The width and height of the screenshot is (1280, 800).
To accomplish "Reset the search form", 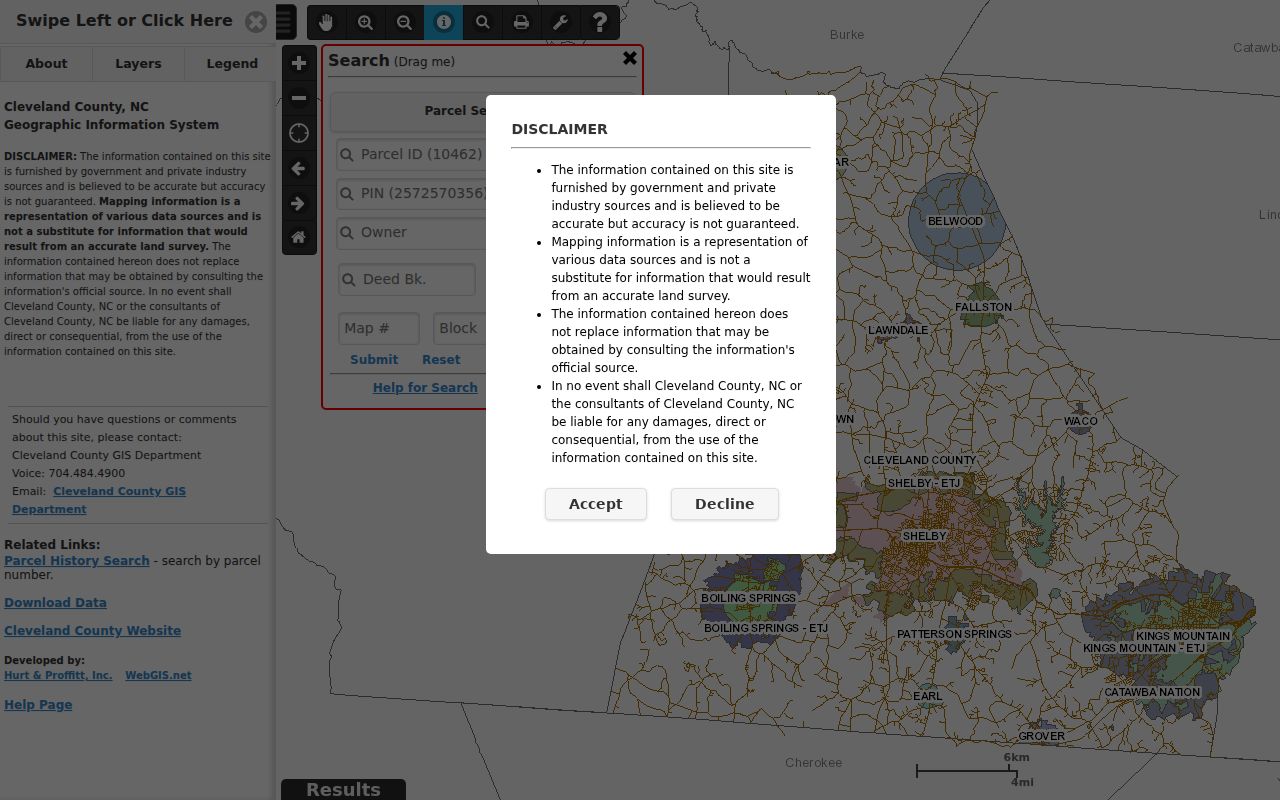I will click(x=441, y=359).
